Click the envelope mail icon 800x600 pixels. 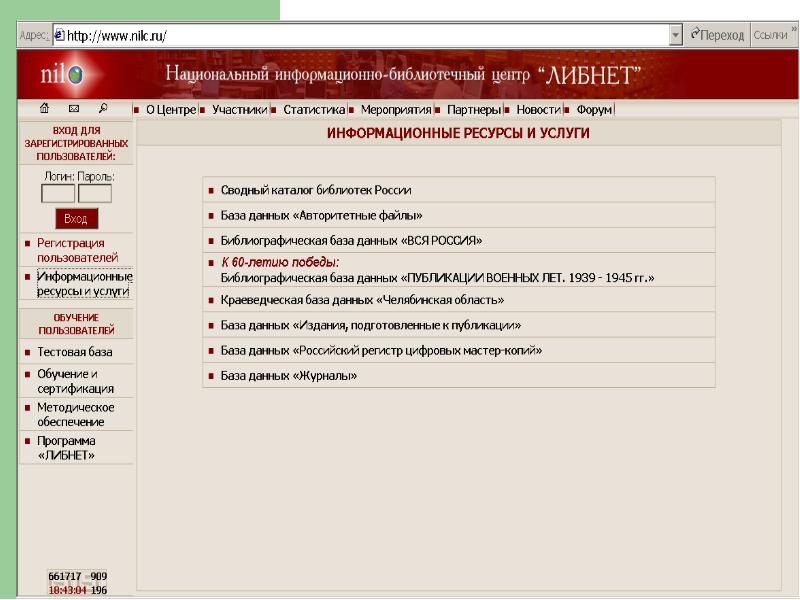pyautogui.click(x=74, y=108)
